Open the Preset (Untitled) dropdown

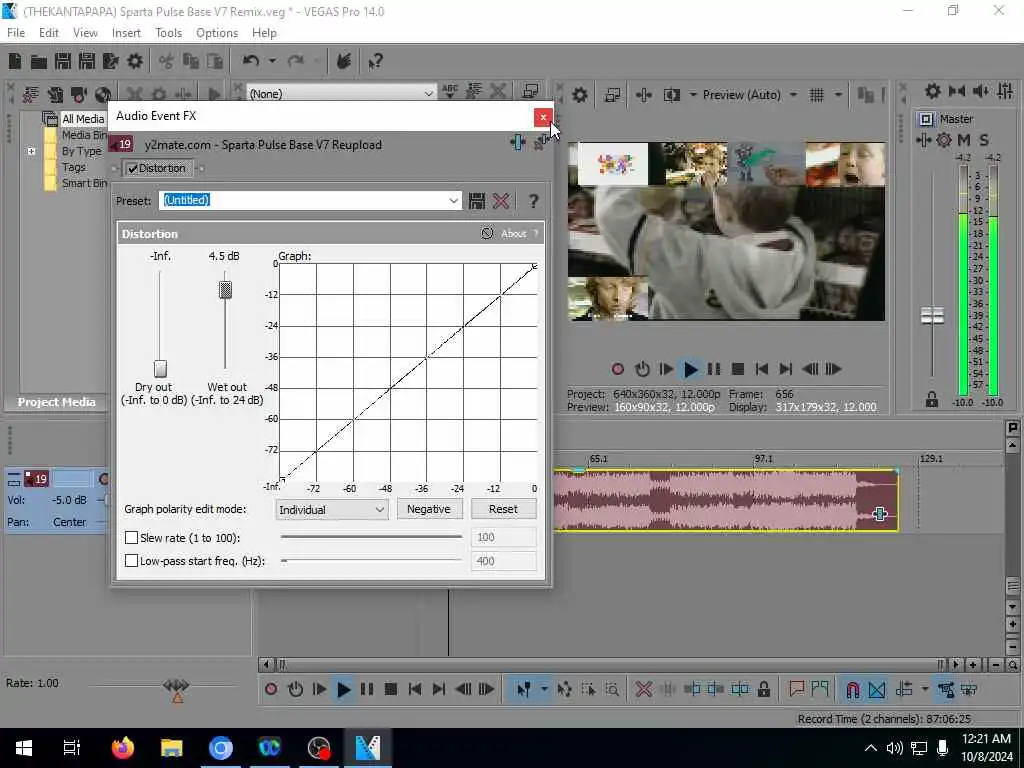click(453, 200)
